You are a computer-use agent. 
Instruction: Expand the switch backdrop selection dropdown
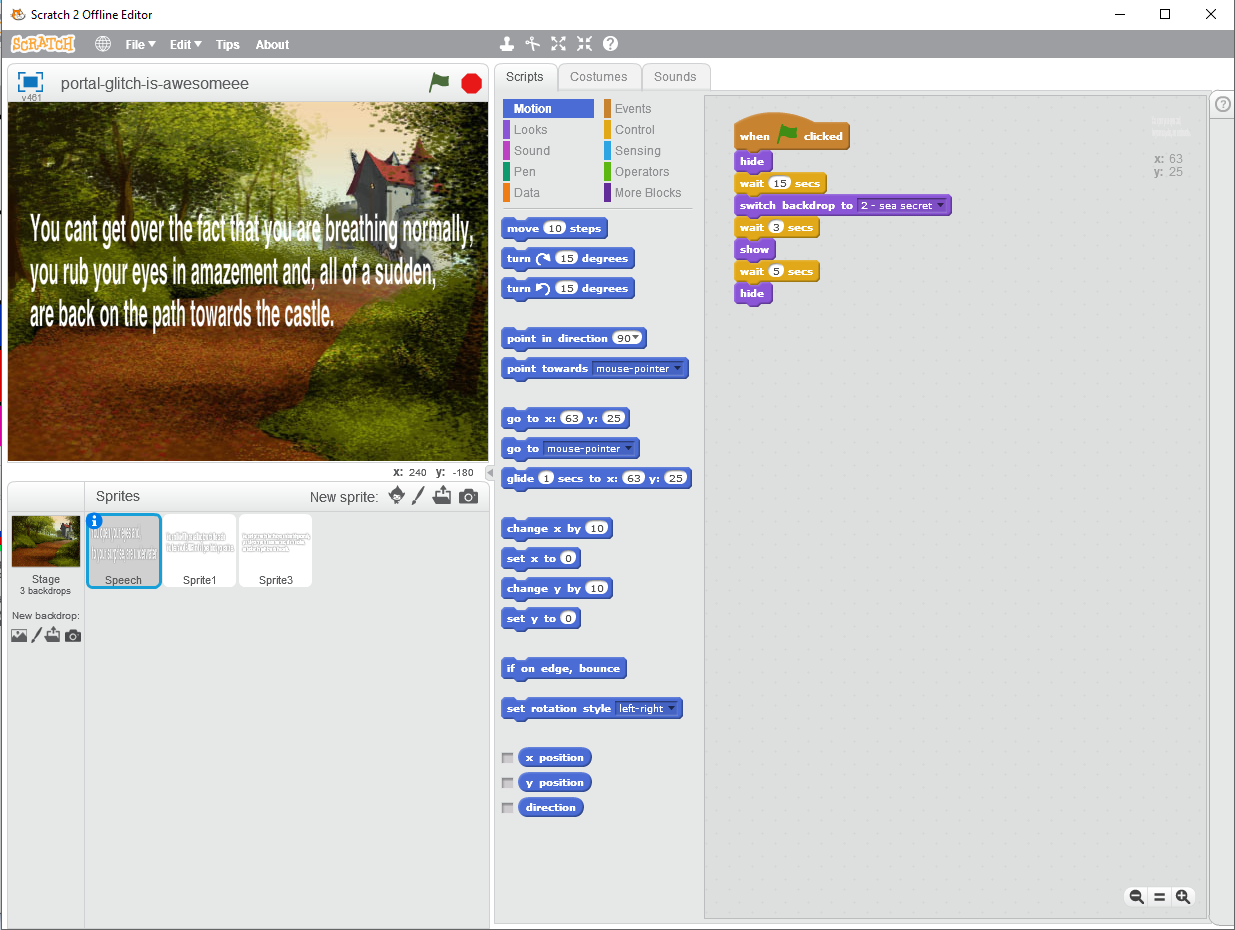(940, 206)
